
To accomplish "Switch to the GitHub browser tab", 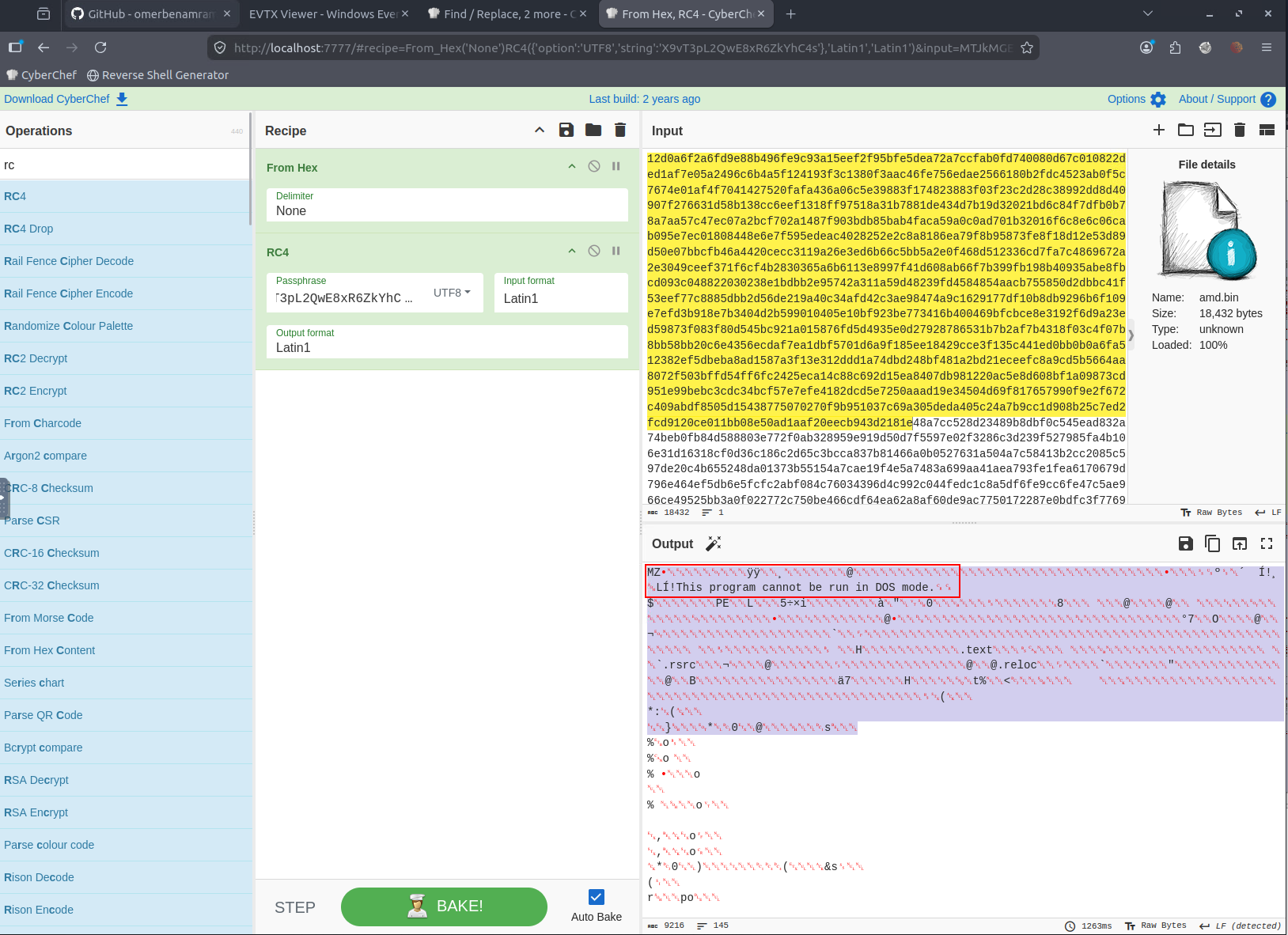I will [x=150, y=13].
